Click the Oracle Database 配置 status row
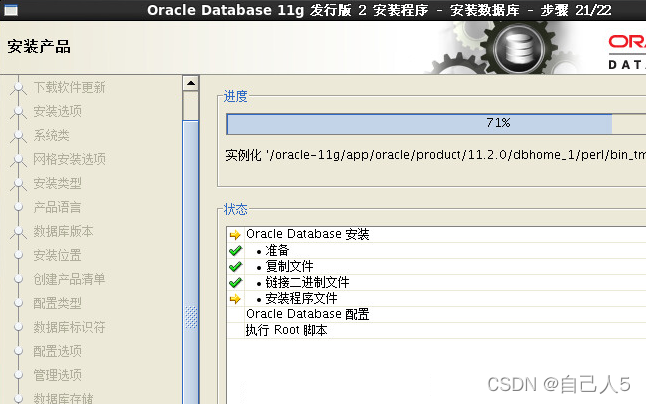The width and height of the screenshot is (646, 404). click(436, 314)
